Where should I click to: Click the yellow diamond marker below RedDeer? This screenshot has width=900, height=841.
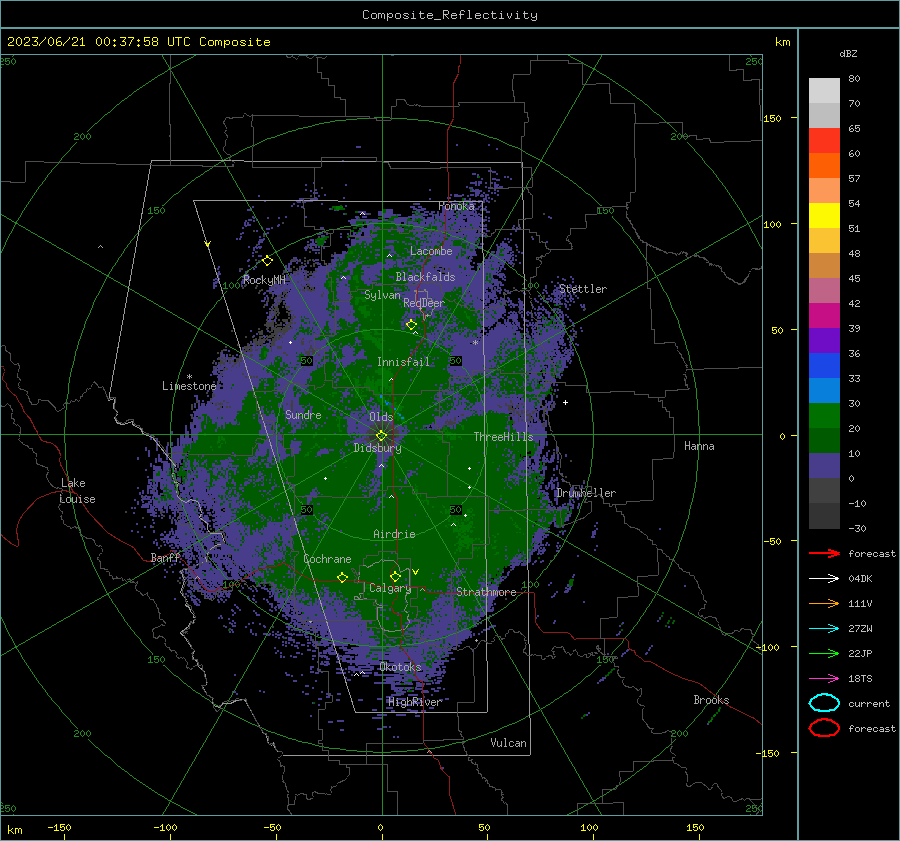411,325
